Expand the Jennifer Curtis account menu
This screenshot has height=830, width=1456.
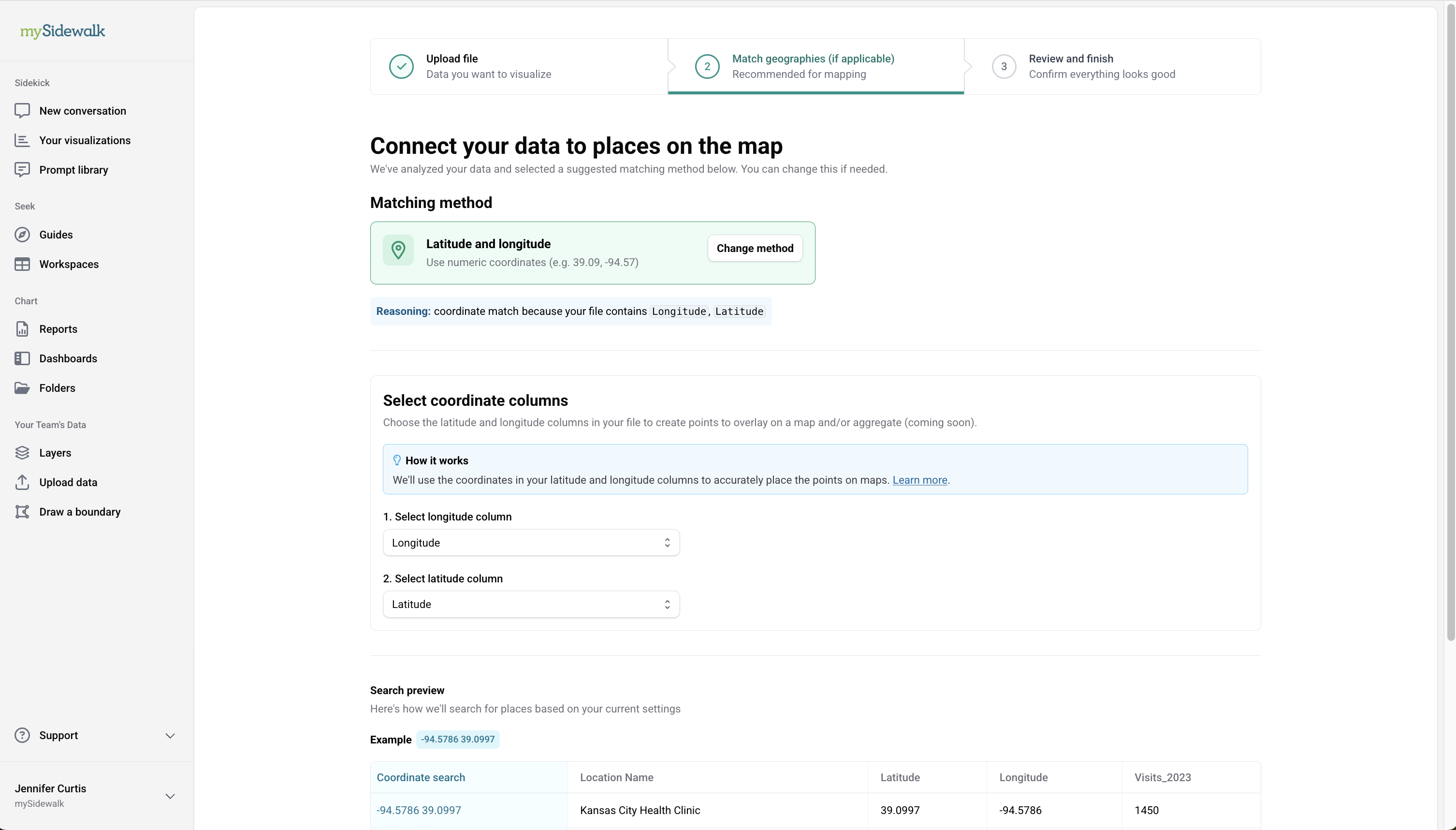point(170,796)
